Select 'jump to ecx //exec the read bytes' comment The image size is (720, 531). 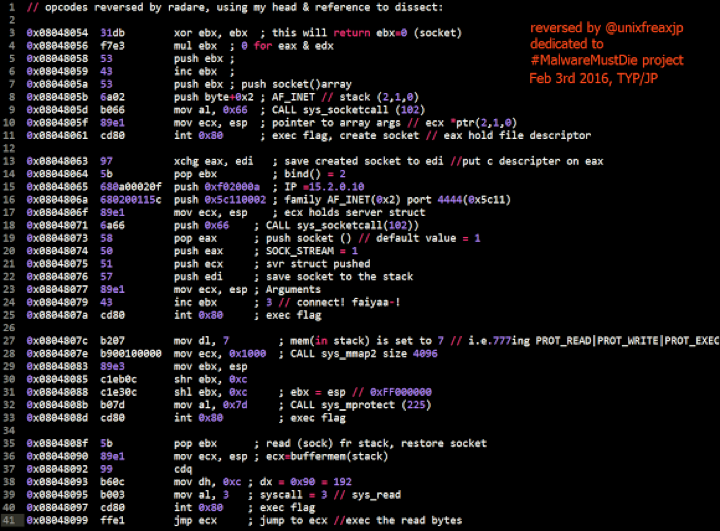pyautogui.click(x=361, y=520)
